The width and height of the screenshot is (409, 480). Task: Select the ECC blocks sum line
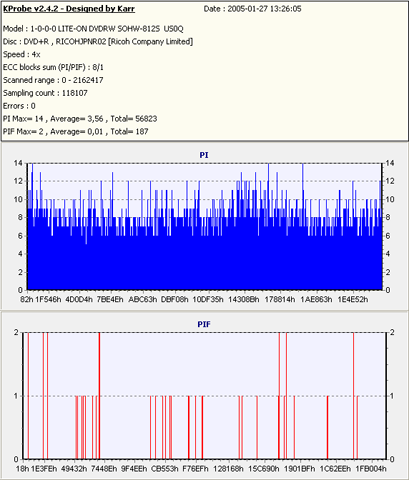[53, 67]
